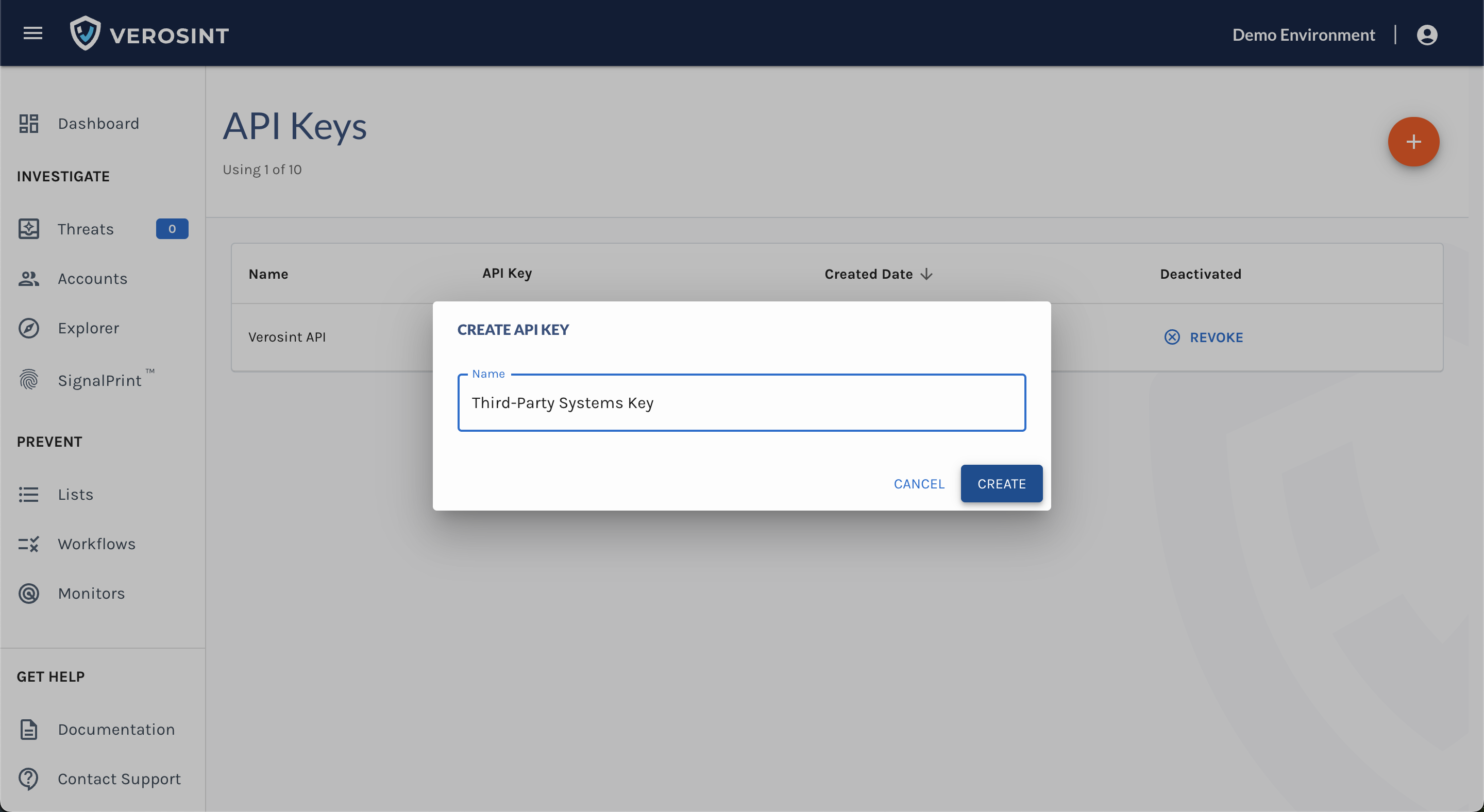This screenshot has height=812, width=1484.
Task: Click the revoke circle-x icon
Action: pos(1172,337)
